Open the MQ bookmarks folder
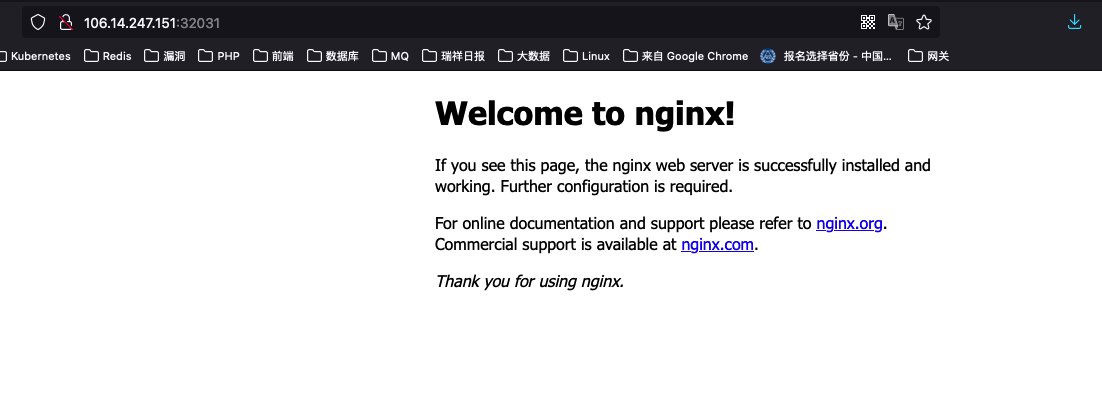This screenshot has width=1102, height=396. pos(390,56)
